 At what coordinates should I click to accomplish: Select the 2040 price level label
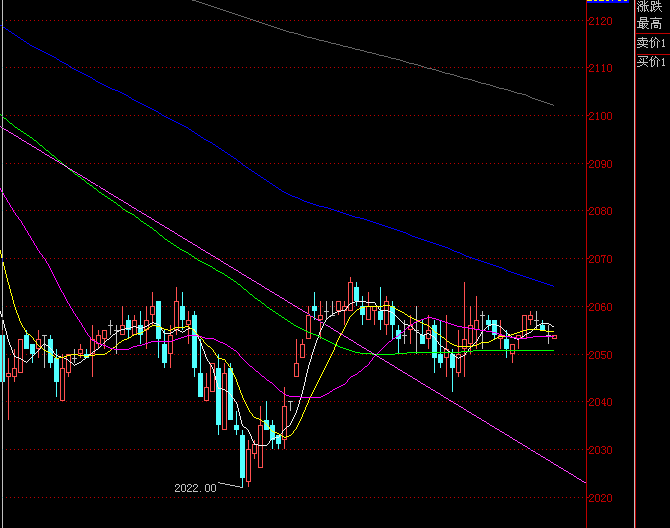600,402
